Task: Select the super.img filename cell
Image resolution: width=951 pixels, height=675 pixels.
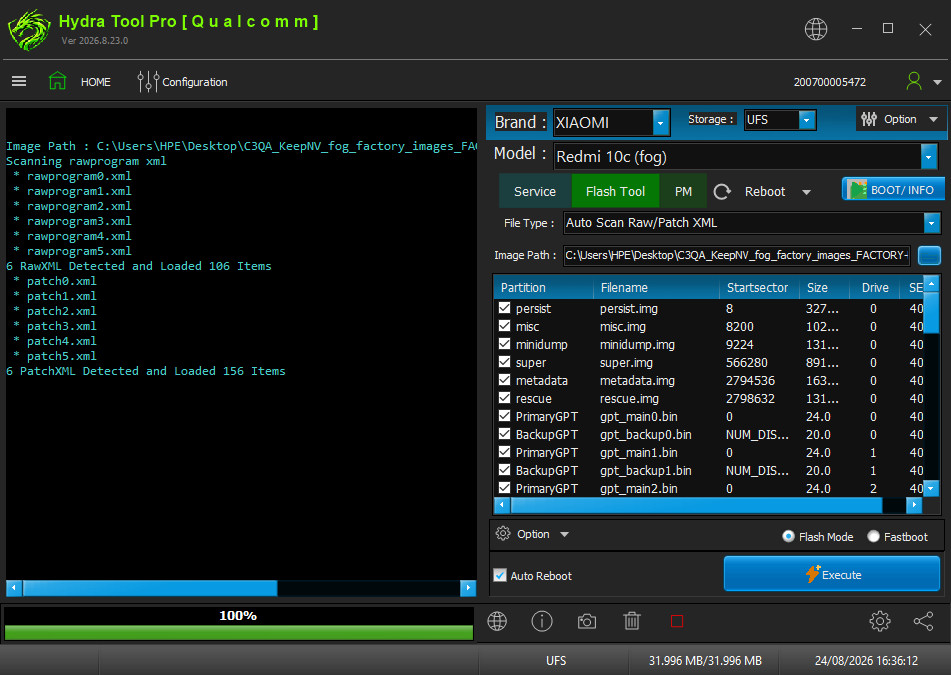Action: pos(627,363)
